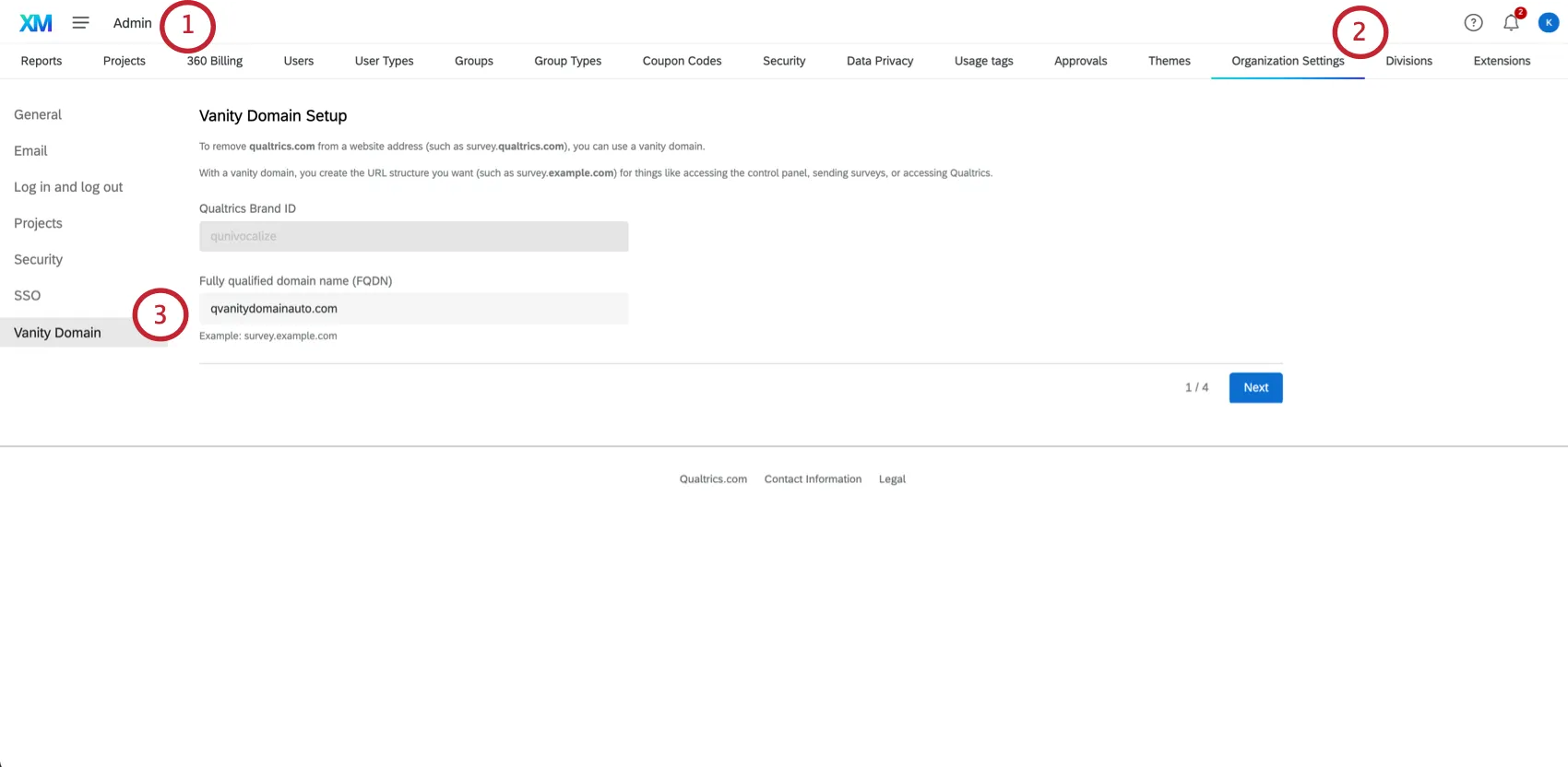Open the Group Types tab
This screenshot has width=1568, height=767.
pyautogui.click(x=568, y=61)
